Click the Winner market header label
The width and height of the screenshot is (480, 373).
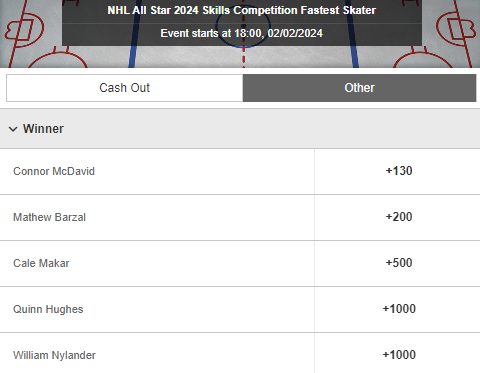click(x=43, y=129)
